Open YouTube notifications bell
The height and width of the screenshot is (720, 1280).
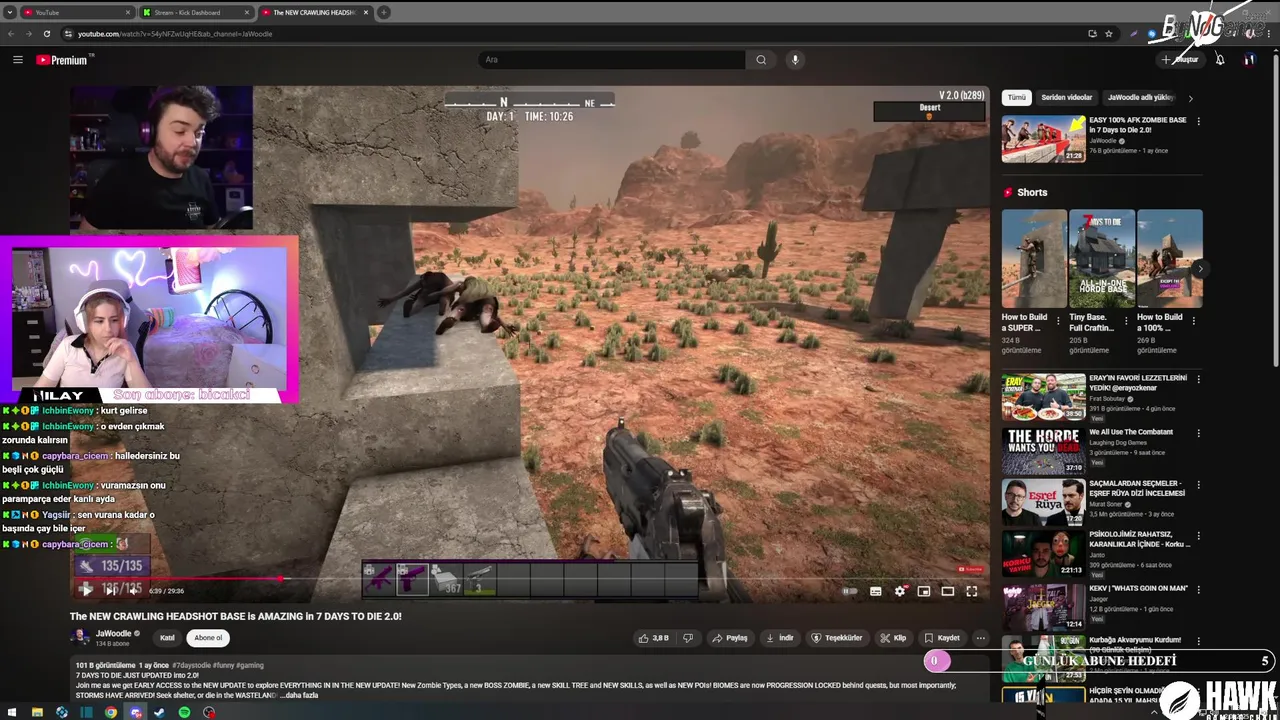click(x=1220, y=60)
